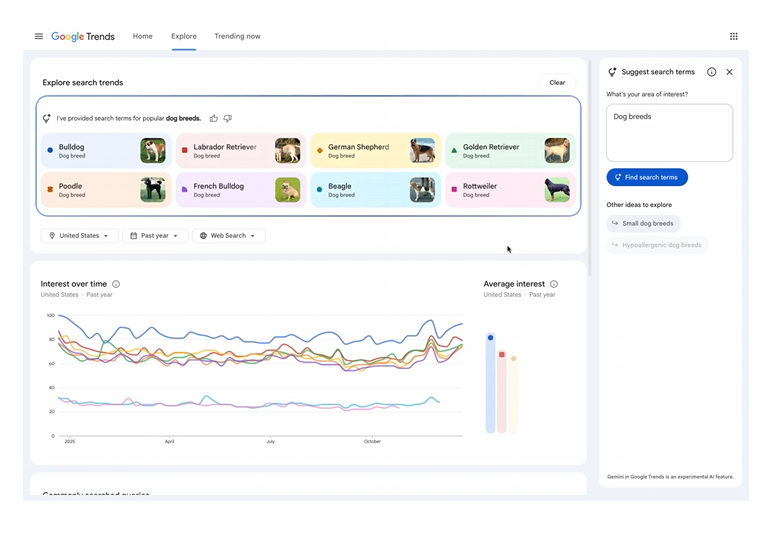
Task: Open the Google apps grid
Action: pos(734,36)
